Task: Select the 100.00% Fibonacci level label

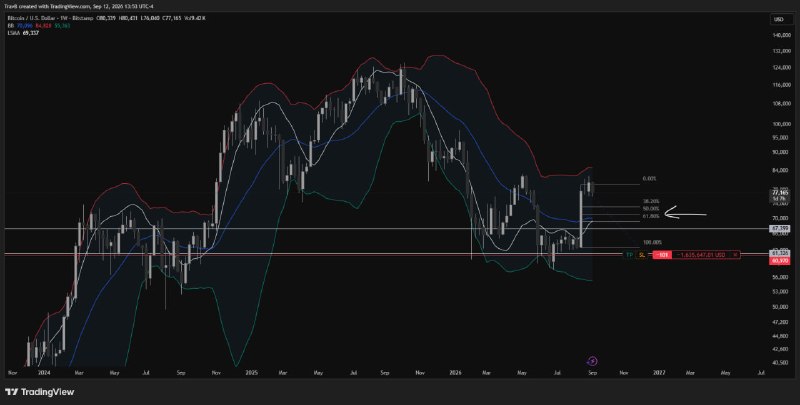Action: coord(653,243)
